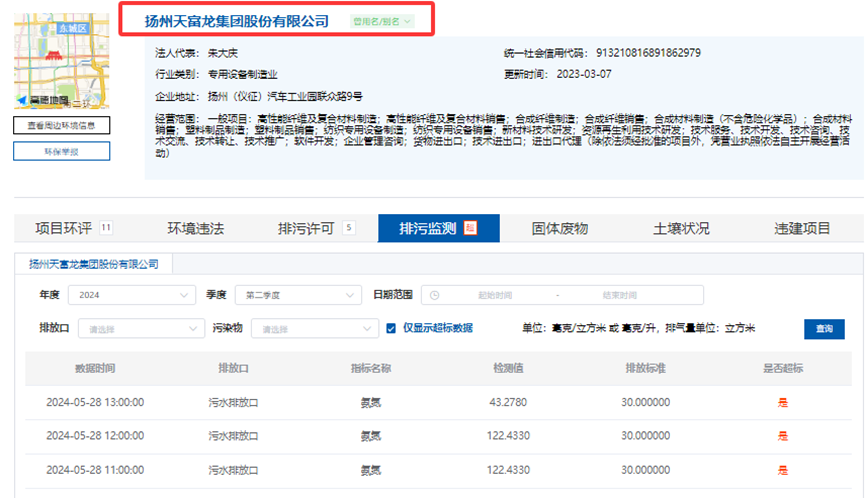Click the 查询 search button
Image resolution: width=865 pixels, height=498 pixels.
pos(824,329)
